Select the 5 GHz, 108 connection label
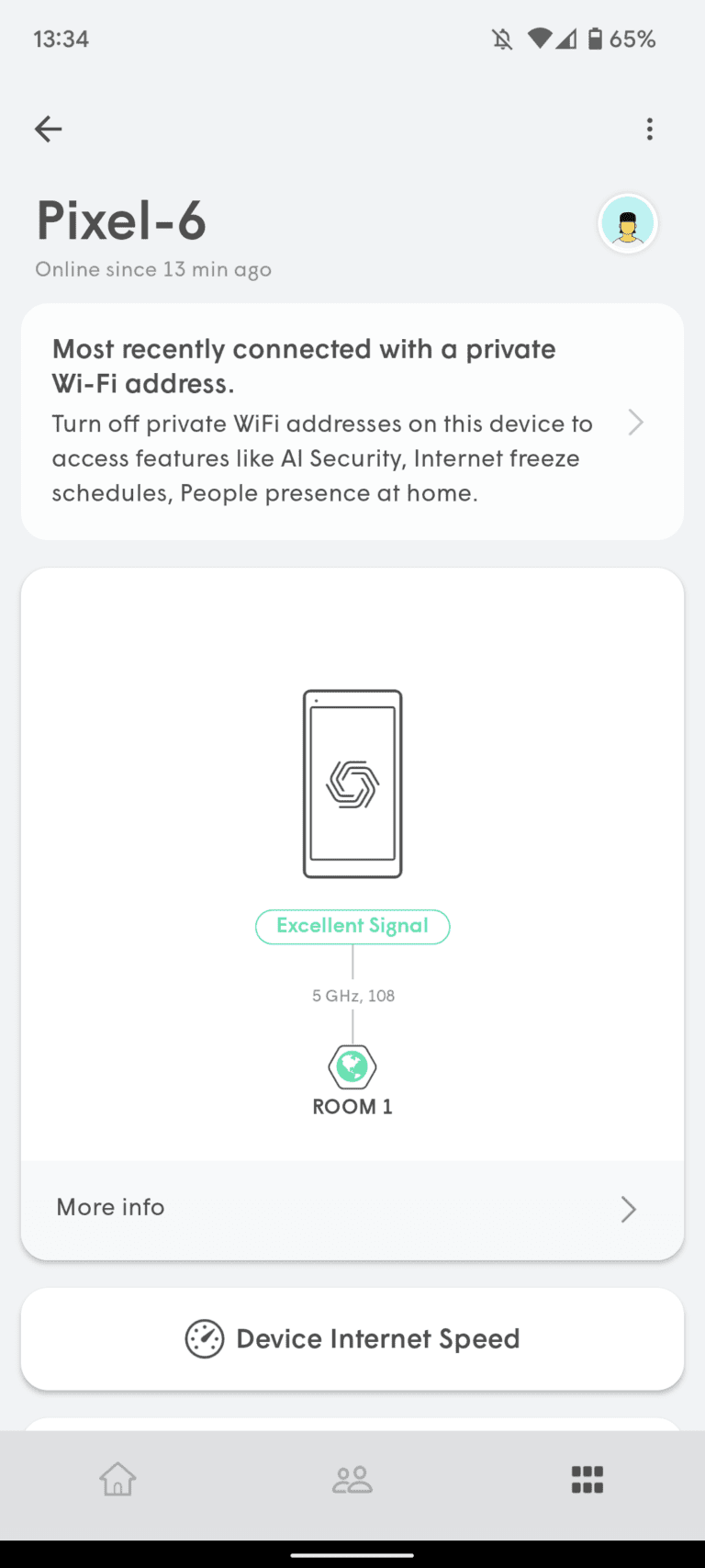Image resolution: width=705 pixels, height=1568 pixels. coord(352,995)
